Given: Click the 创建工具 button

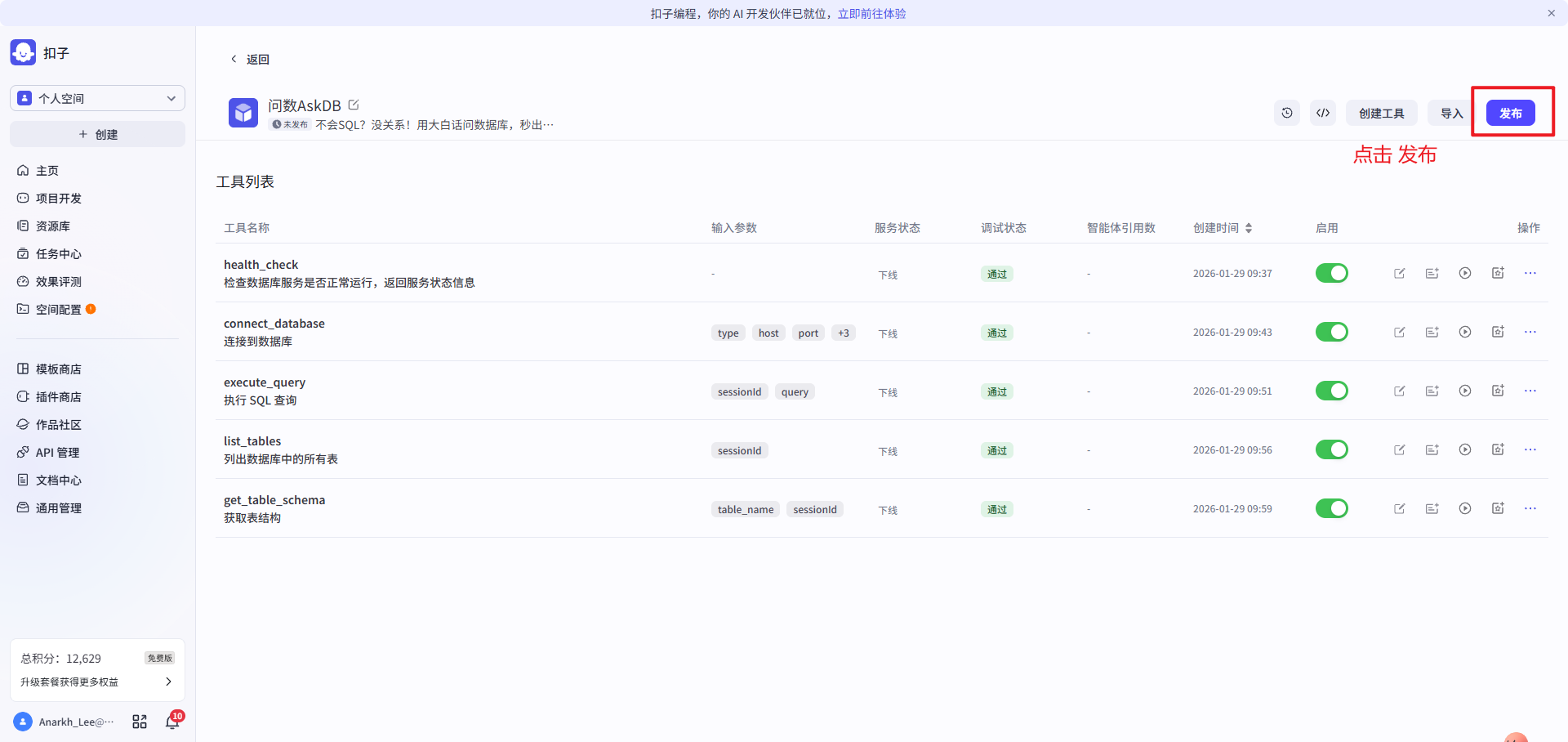Looking at the screenshot, I should tap(1382, 113).
